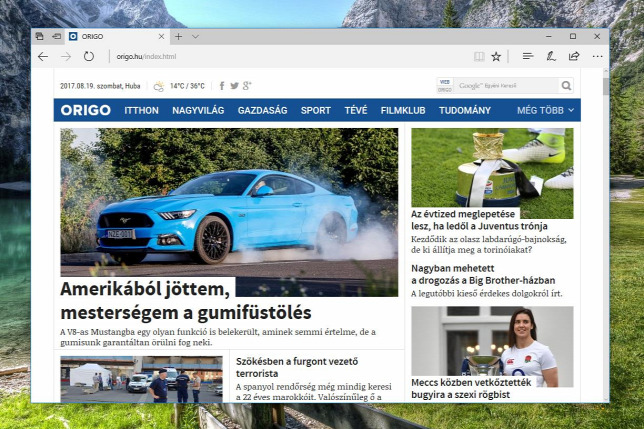Select the ORIGO browser tab
The width and height of the screenshot is (644, 429).
(x=117, y=37)
